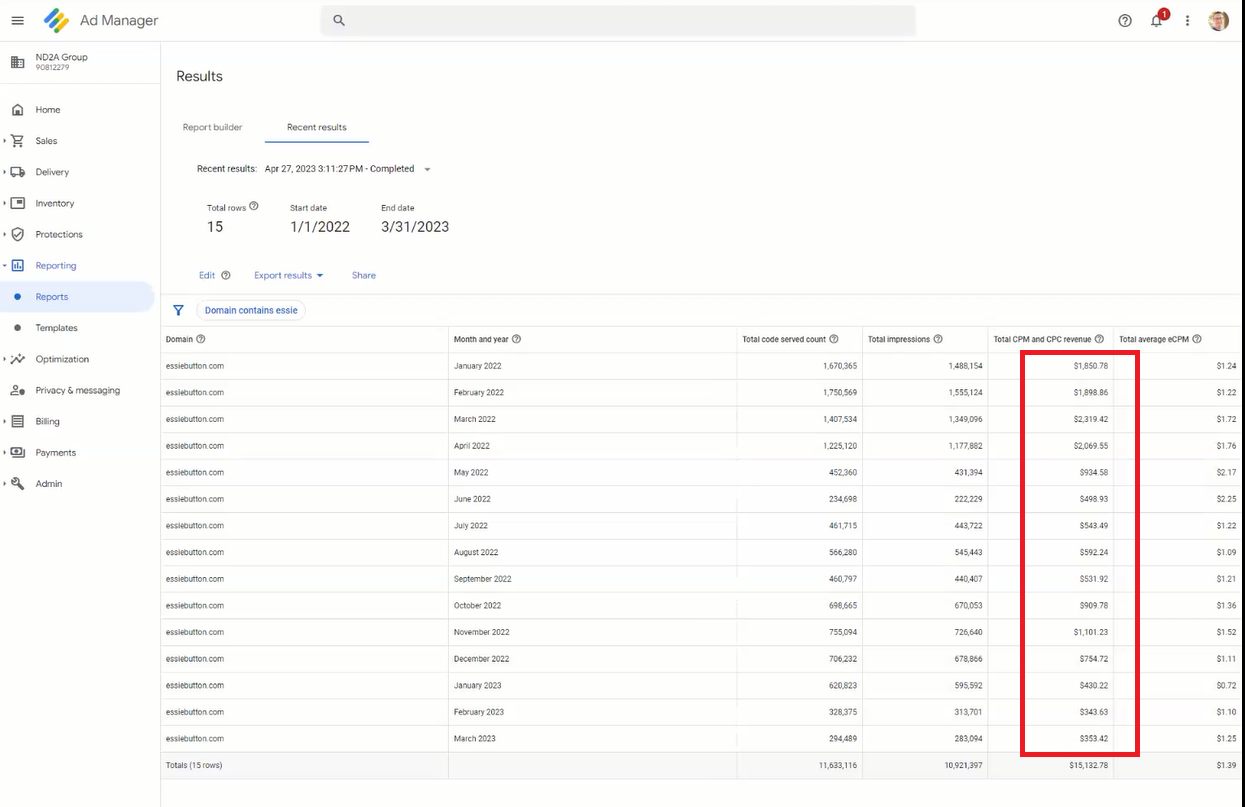The width and height of the screenshot is (1245, 807).
Task: Expand the Billing section arrow
Action: click(5, 421)
